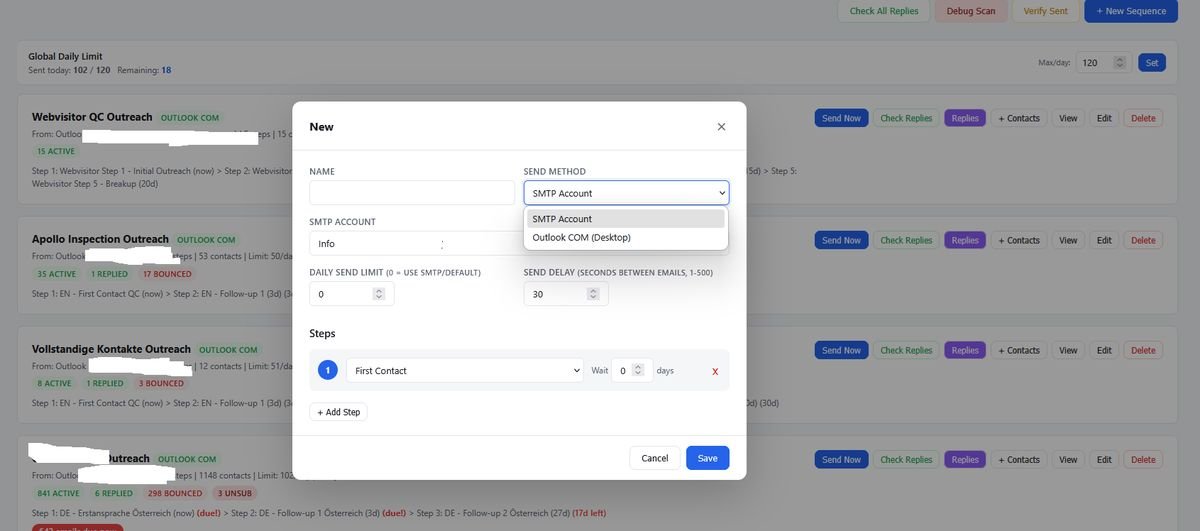Cancel the new sequence dialog

(655, 458)
